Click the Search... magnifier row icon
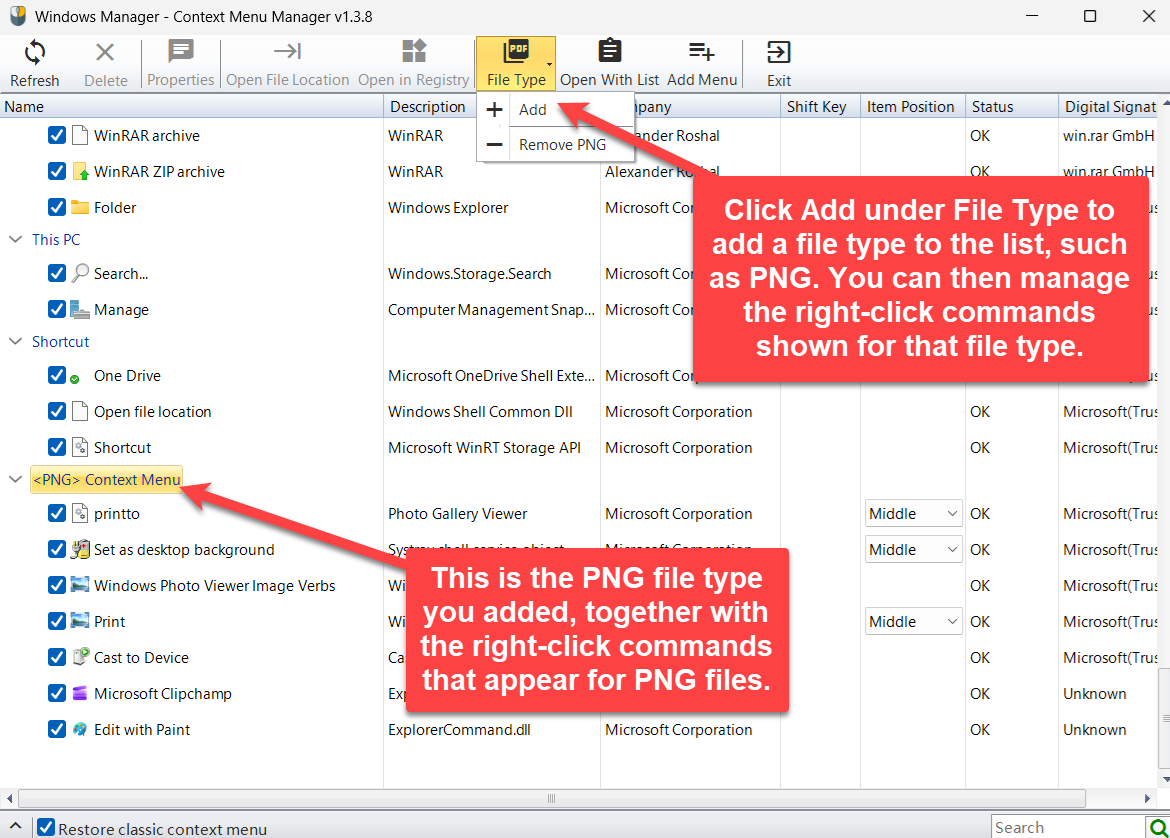This screenshot has height=838, width=1170. [x=80, y=273]
